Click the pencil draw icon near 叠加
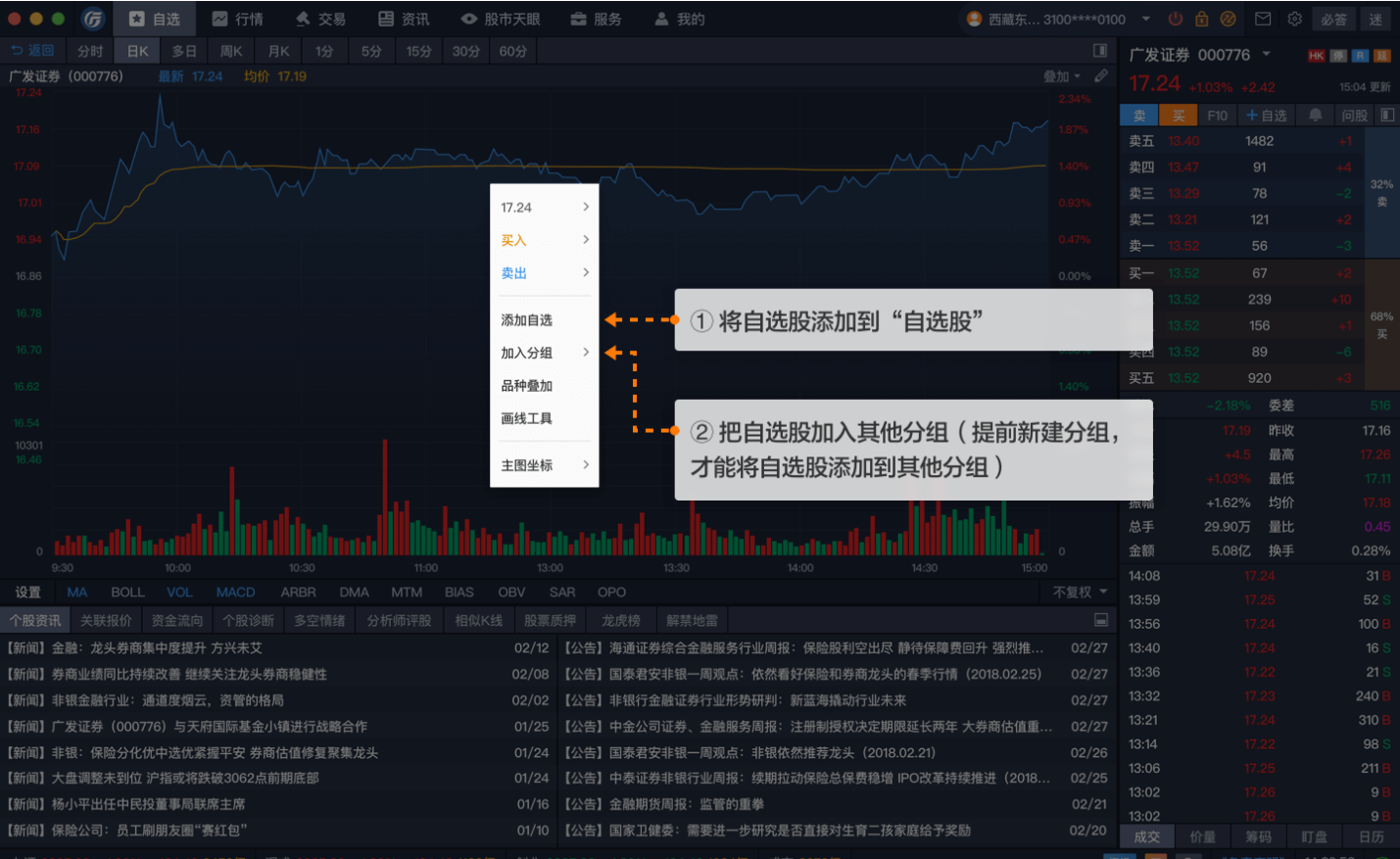This screenshot has width=1400, height=859. (1101, 75)
